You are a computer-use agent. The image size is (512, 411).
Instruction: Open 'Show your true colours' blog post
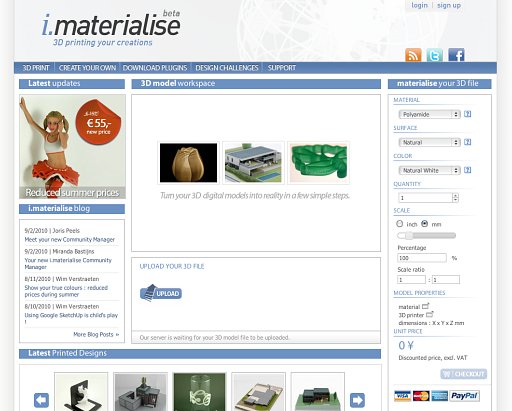click(x=66, y=291)
